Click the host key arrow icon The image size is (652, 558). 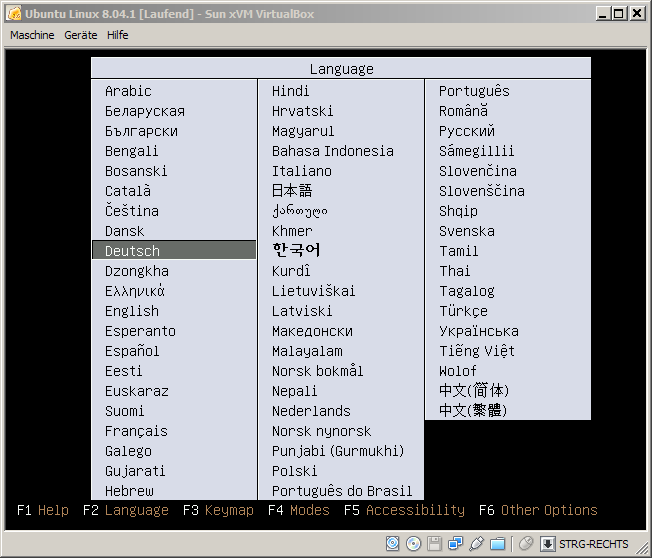(548, 543)
